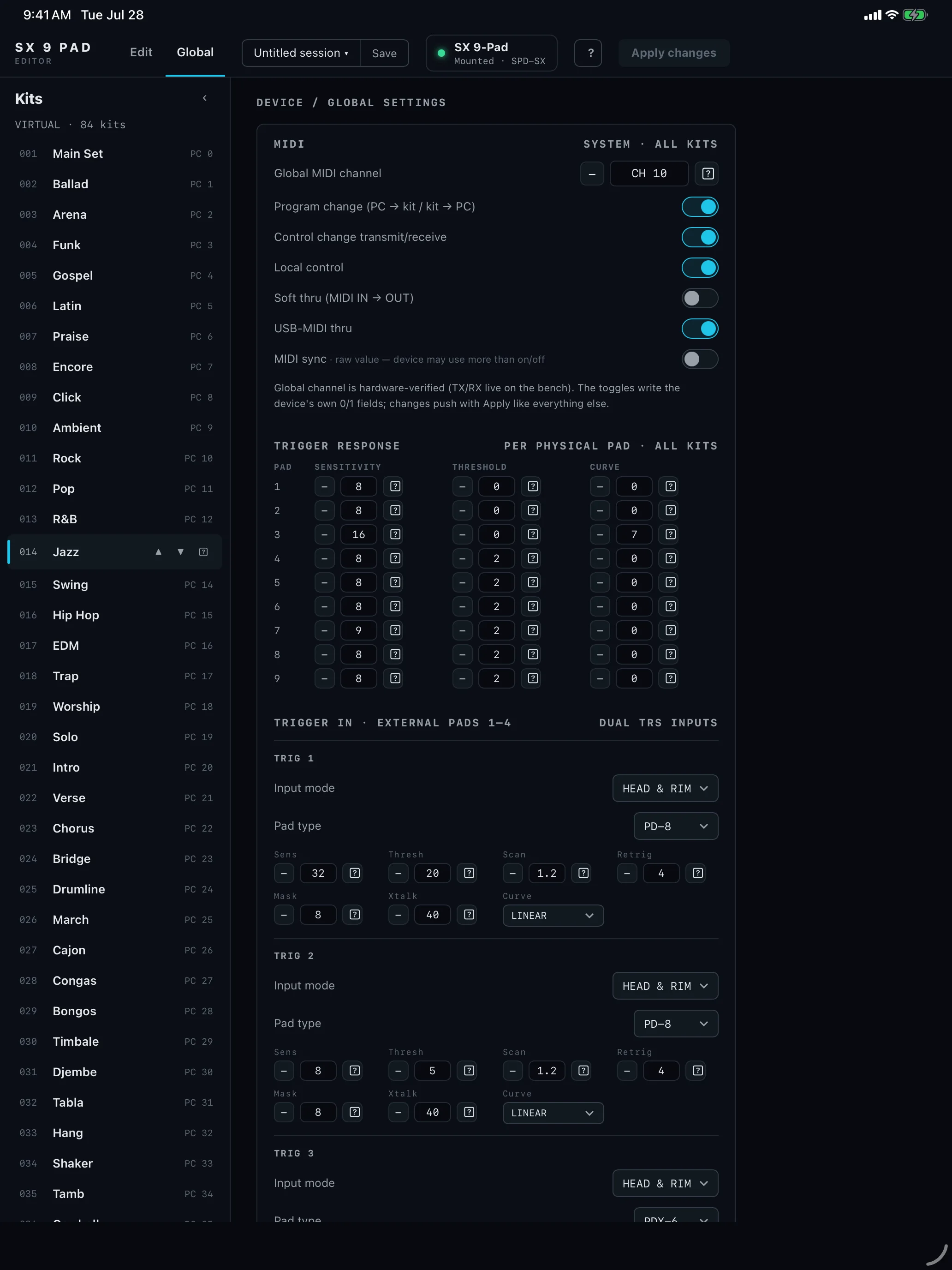Viewport: 952px width, 1270px height.
Task: Decrease threshold for pad 4
Action: [462, 559]
